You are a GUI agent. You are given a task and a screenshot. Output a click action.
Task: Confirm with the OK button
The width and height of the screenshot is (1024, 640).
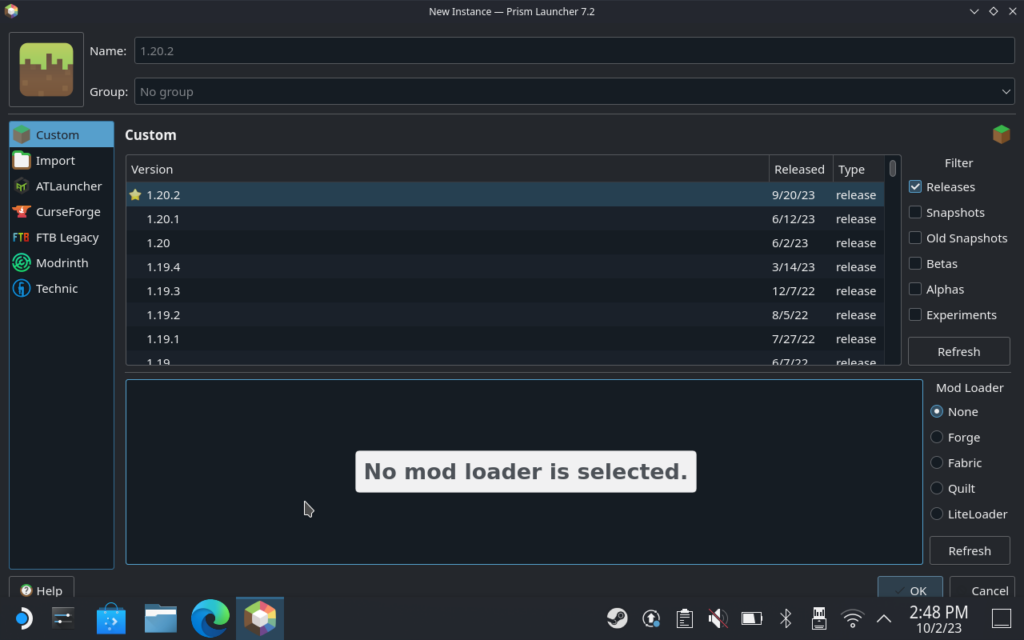910,589
